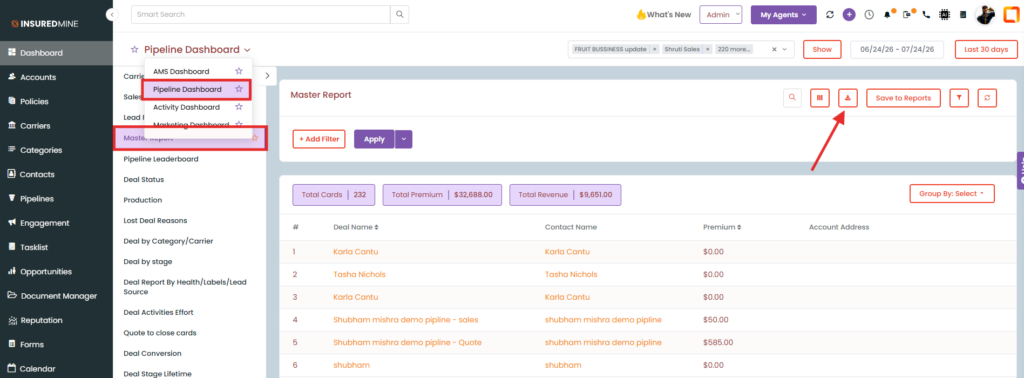
Task: Click the document notes icon beside AI chip
Action: pos(963,14)
